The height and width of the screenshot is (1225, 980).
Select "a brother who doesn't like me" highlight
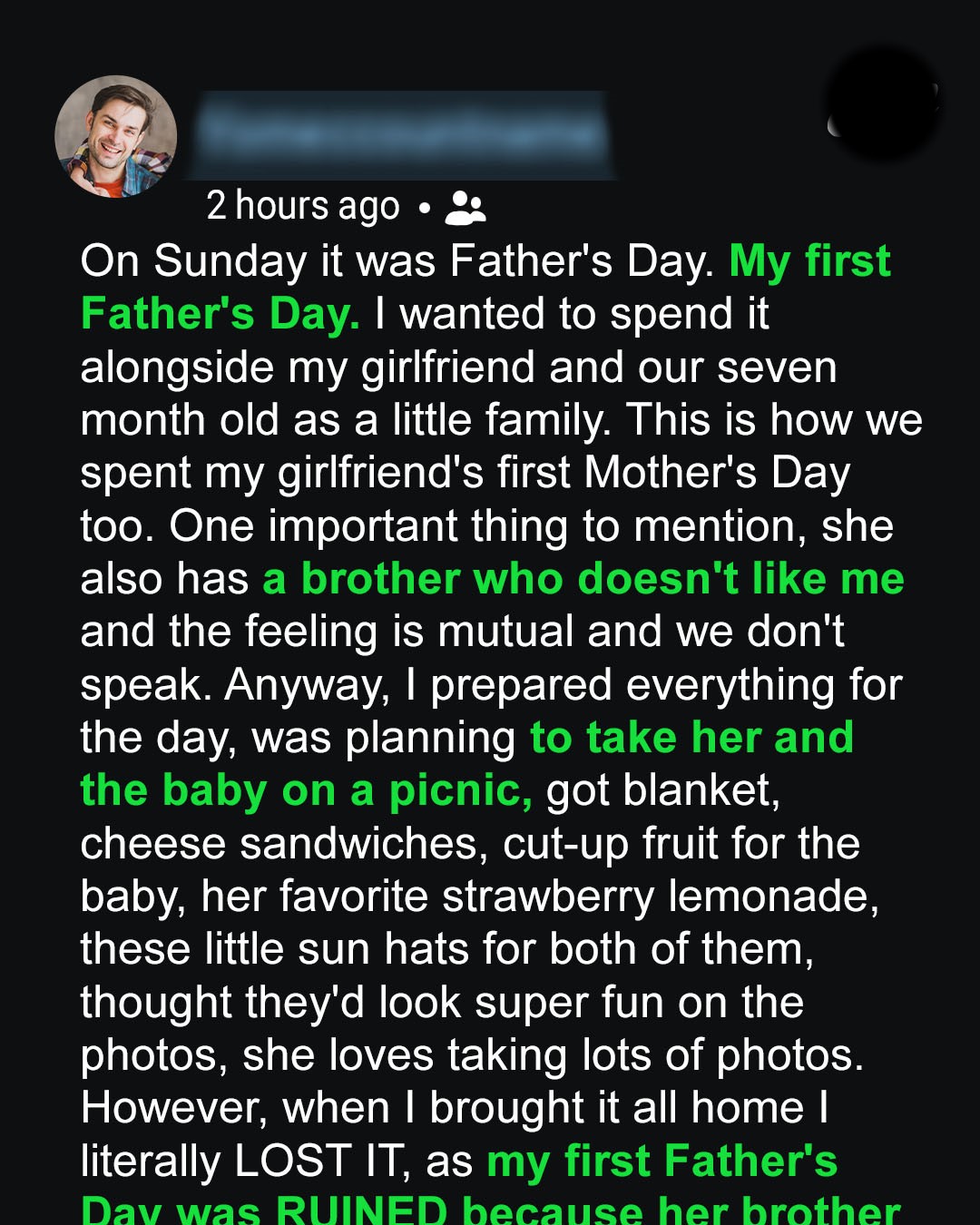tap(583, 579)
